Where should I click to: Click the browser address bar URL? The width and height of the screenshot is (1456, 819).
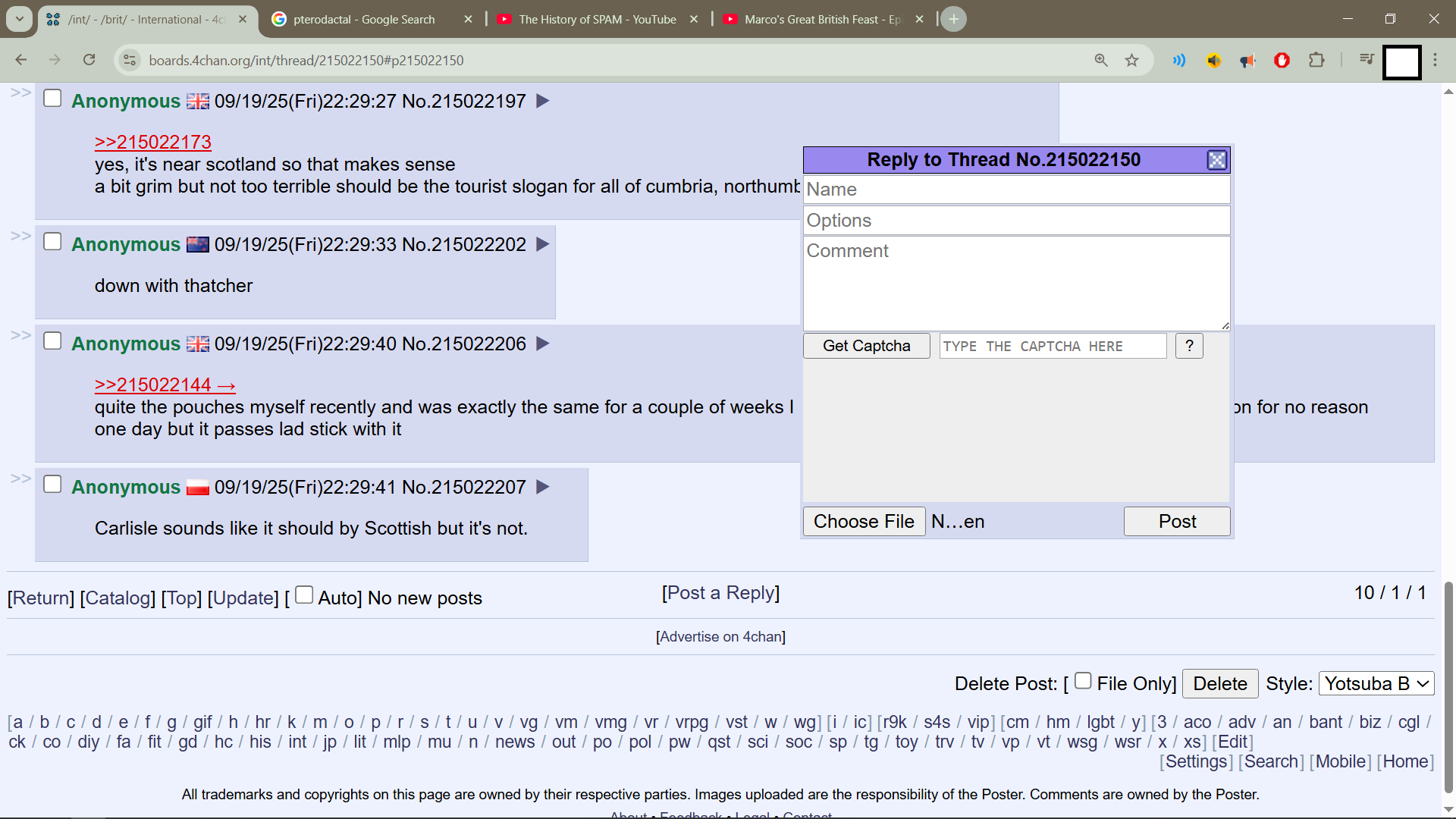(306, 61)
